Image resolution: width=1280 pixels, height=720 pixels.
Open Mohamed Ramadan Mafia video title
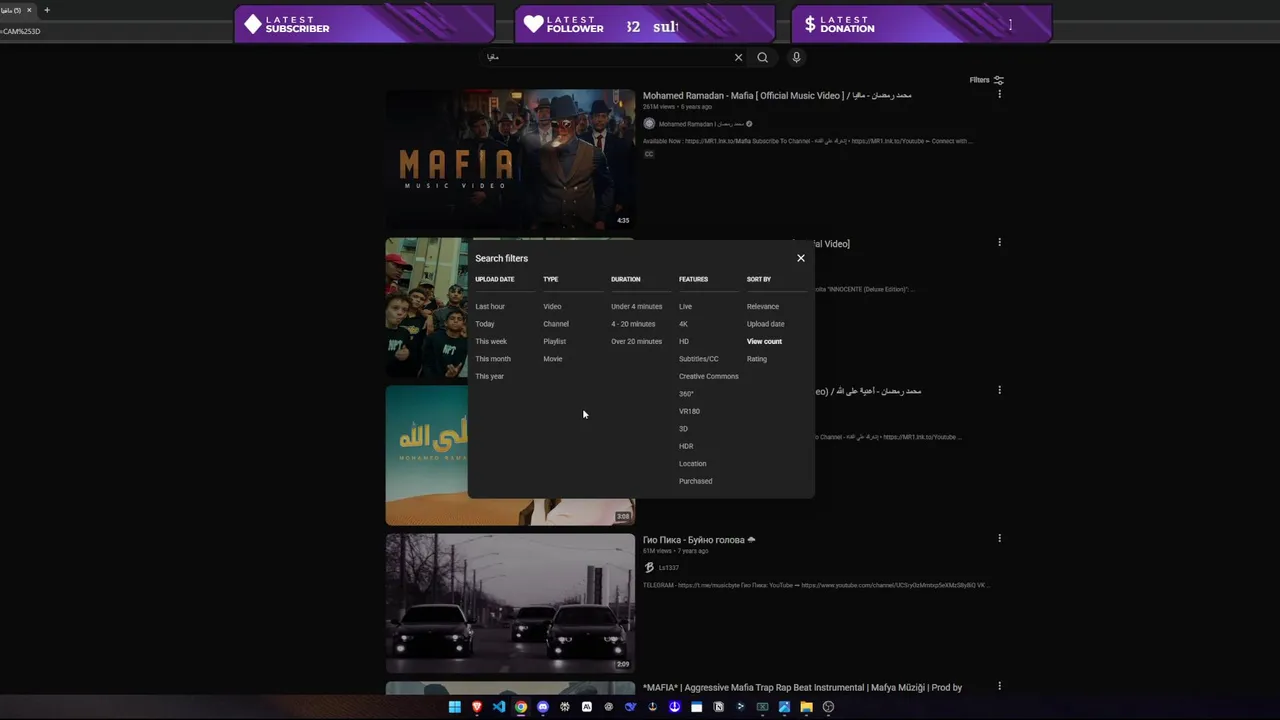tap(777, 95)
